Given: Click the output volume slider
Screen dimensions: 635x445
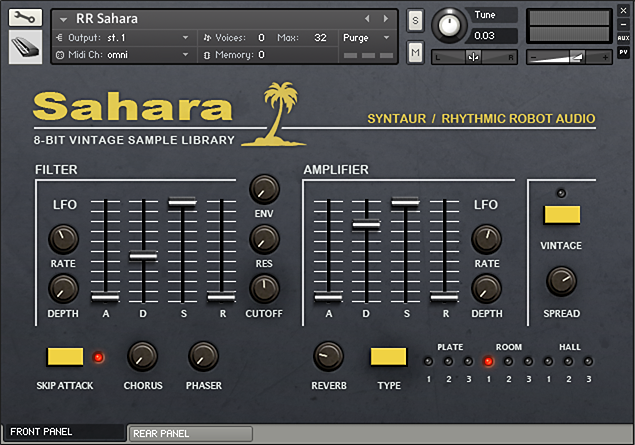Looking at the screenshot, I should click(x=569, y=57).
